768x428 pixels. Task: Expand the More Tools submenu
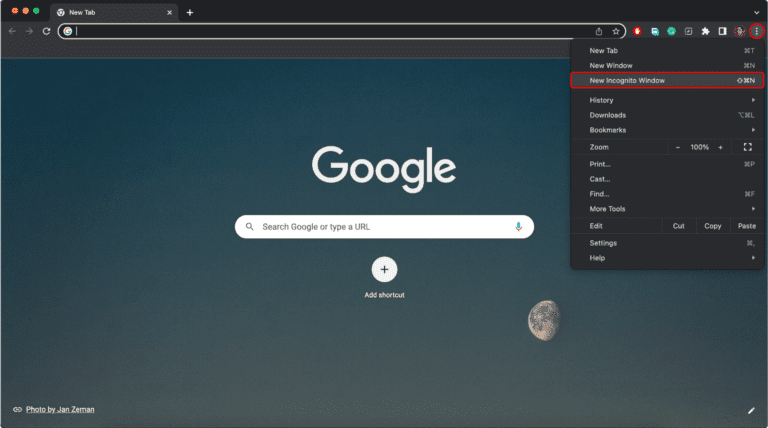pos(668,209)
